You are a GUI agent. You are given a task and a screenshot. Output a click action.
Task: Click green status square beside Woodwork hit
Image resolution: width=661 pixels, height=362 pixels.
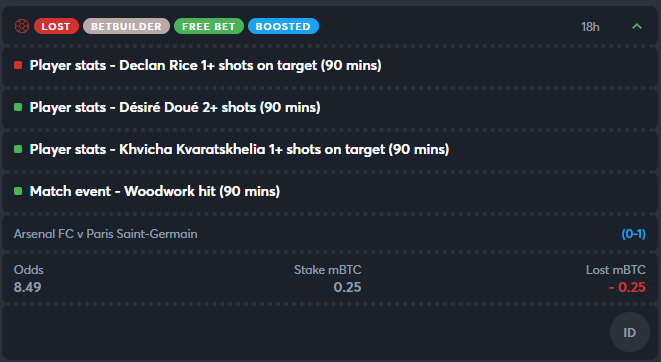[18, 191]
